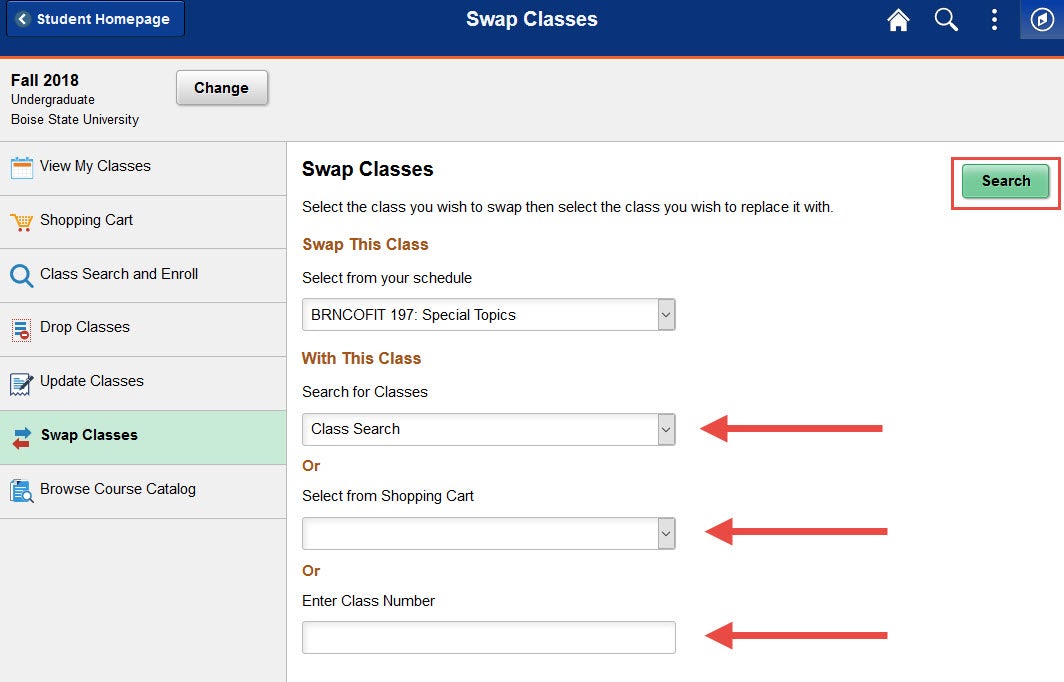
Task: Click the Shopping Cart icon in sidebar
Action: 22,221
